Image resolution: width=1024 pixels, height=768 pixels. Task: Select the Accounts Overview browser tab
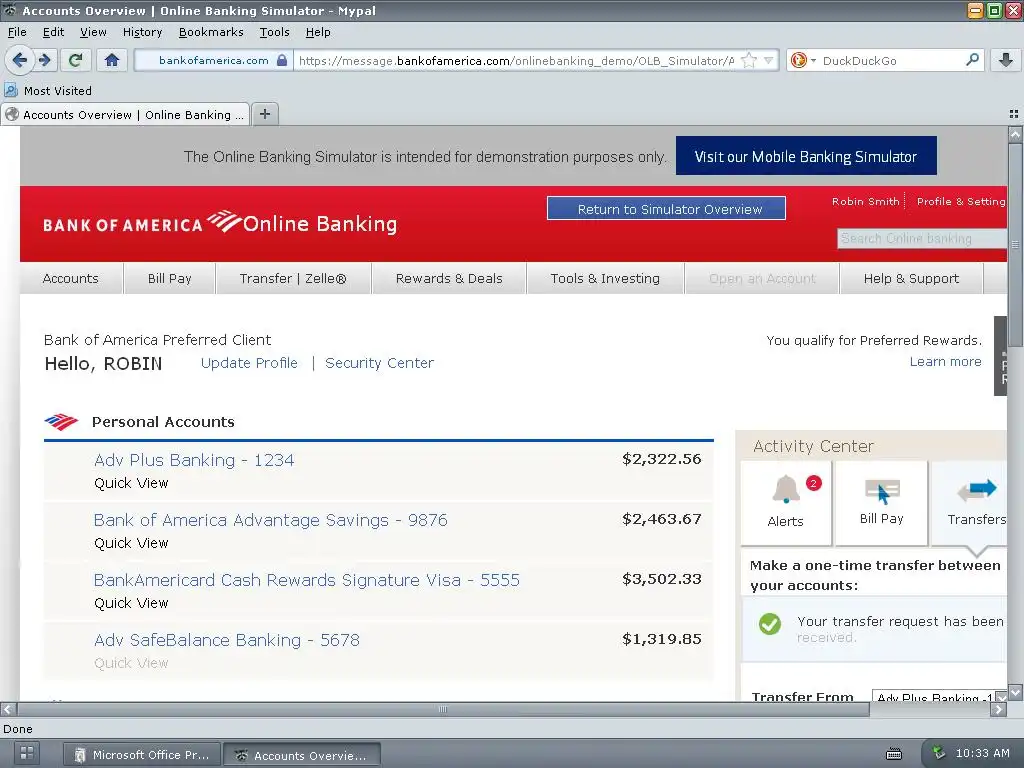coord(125,114)
